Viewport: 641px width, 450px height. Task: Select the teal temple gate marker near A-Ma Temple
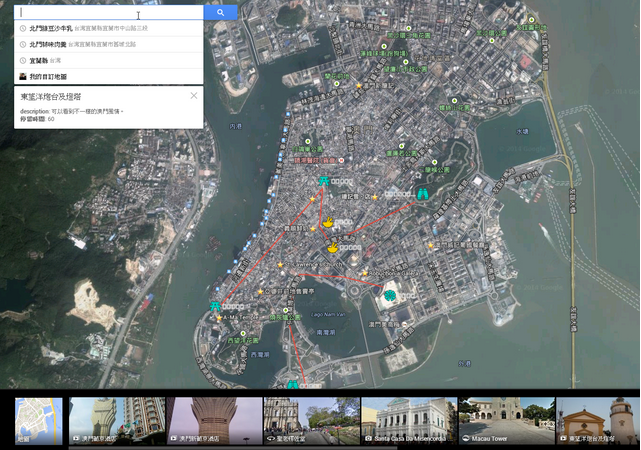pos(215,304)
